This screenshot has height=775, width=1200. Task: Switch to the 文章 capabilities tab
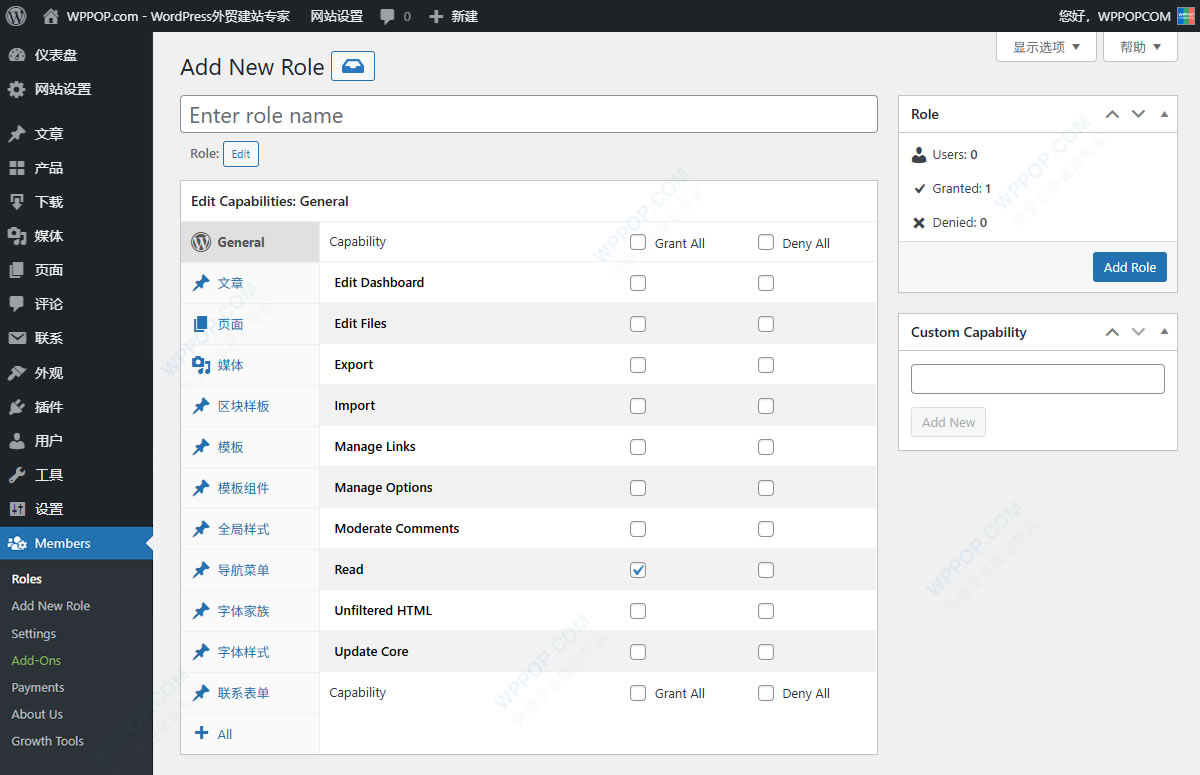[x=230, y=283]
